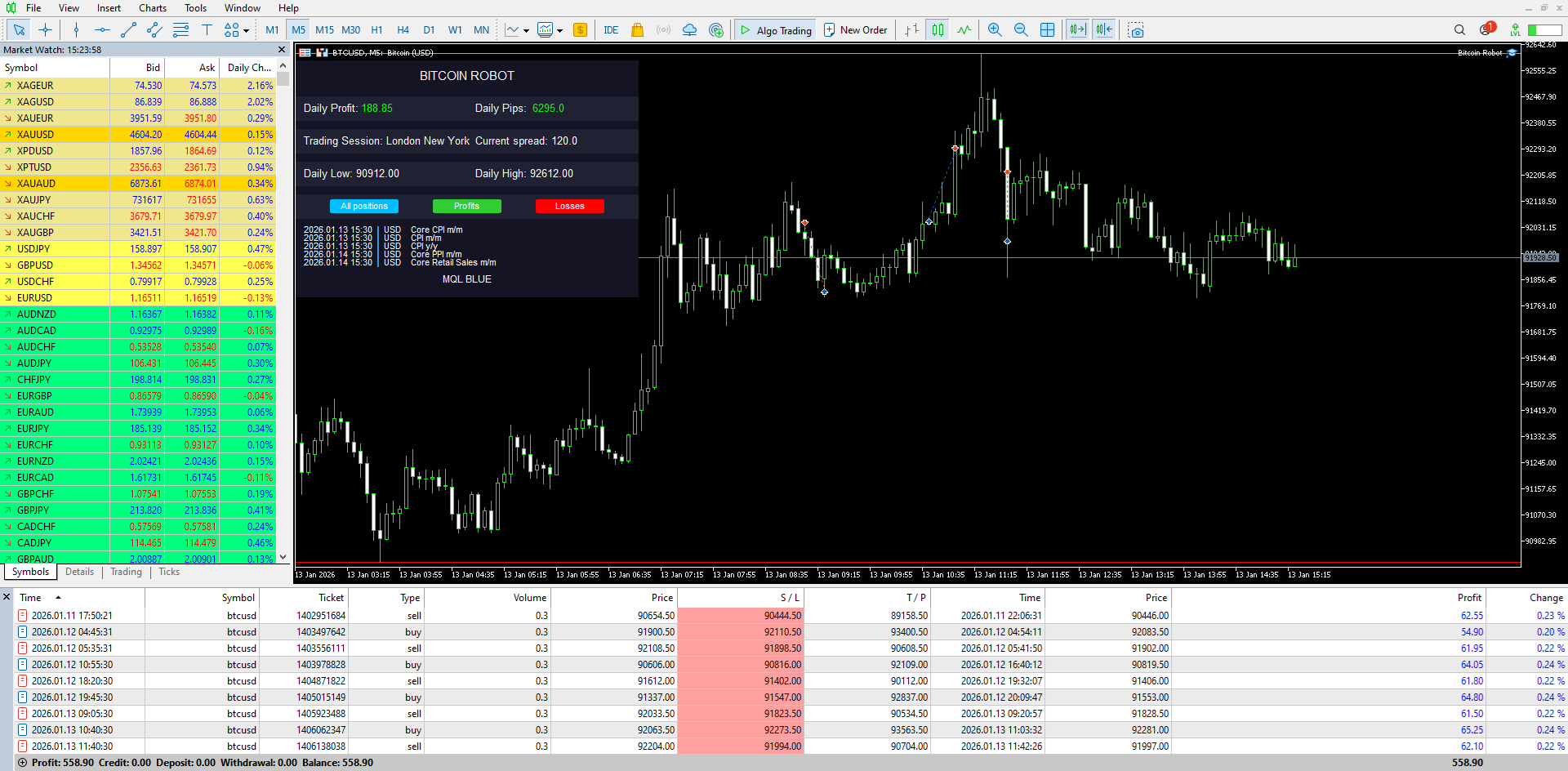This screenshot has width=1568, height=771.
Task: Select XAUUSD row in Market Watch
Action: pyautogui.click(x=138, y=135)
